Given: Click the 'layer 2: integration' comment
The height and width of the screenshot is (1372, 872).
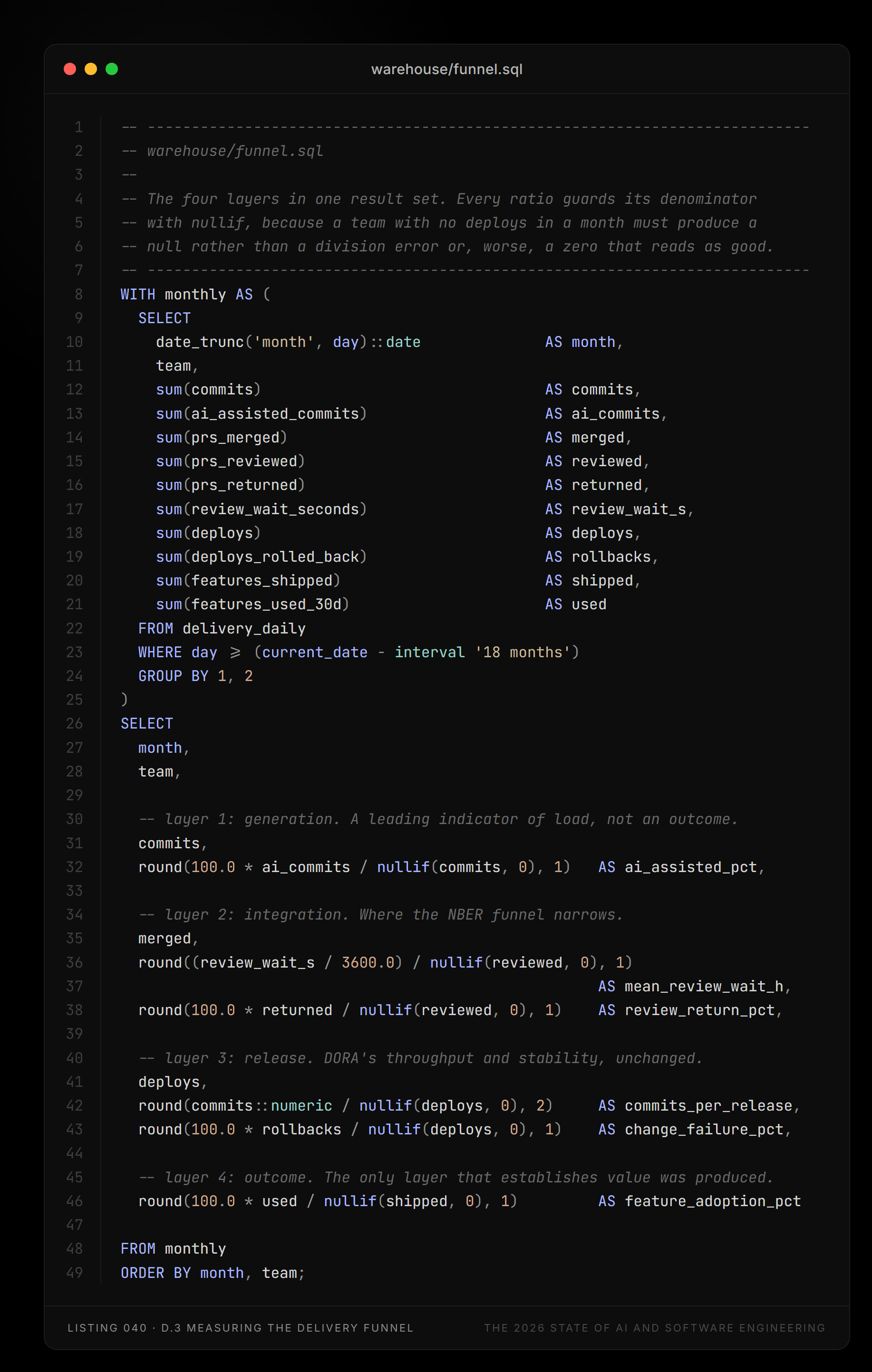Looking at the screenshot, I should pyautogui.click(x=381, y=915).
